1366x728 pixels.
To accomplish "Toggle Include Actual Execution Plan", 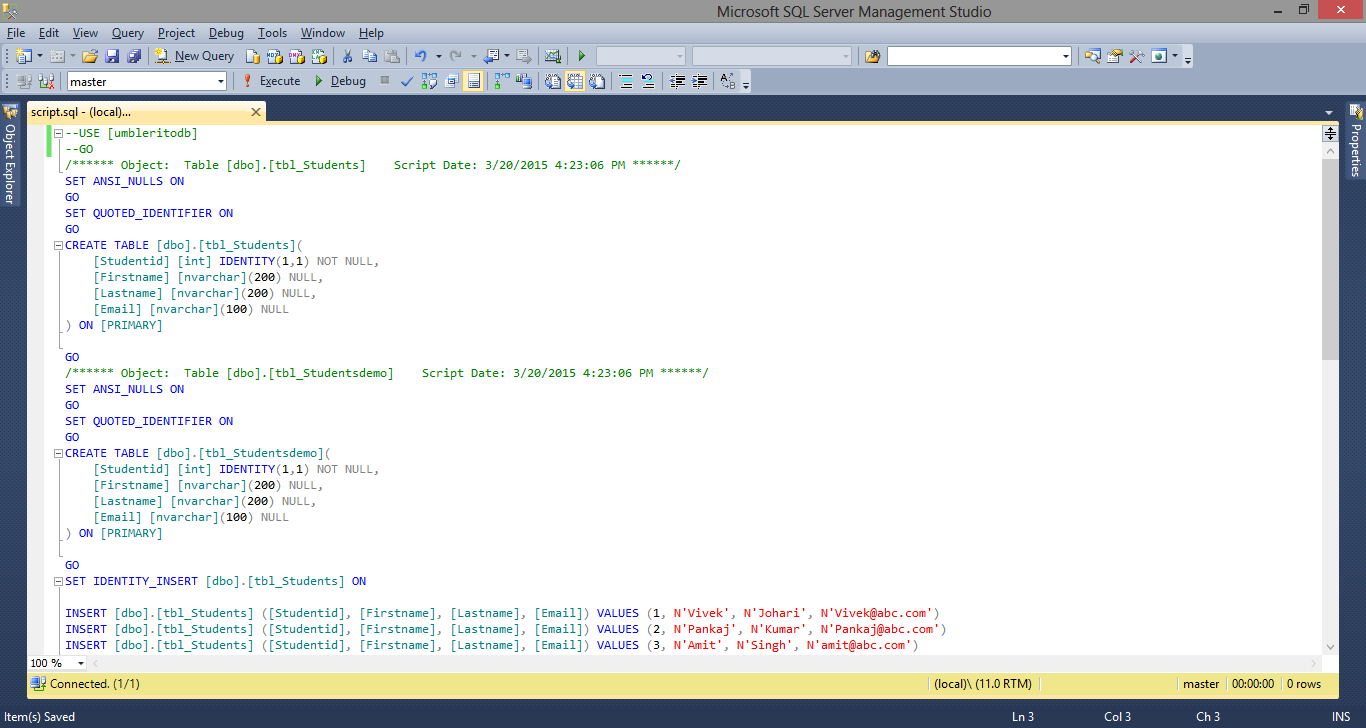I will point(501,81).
